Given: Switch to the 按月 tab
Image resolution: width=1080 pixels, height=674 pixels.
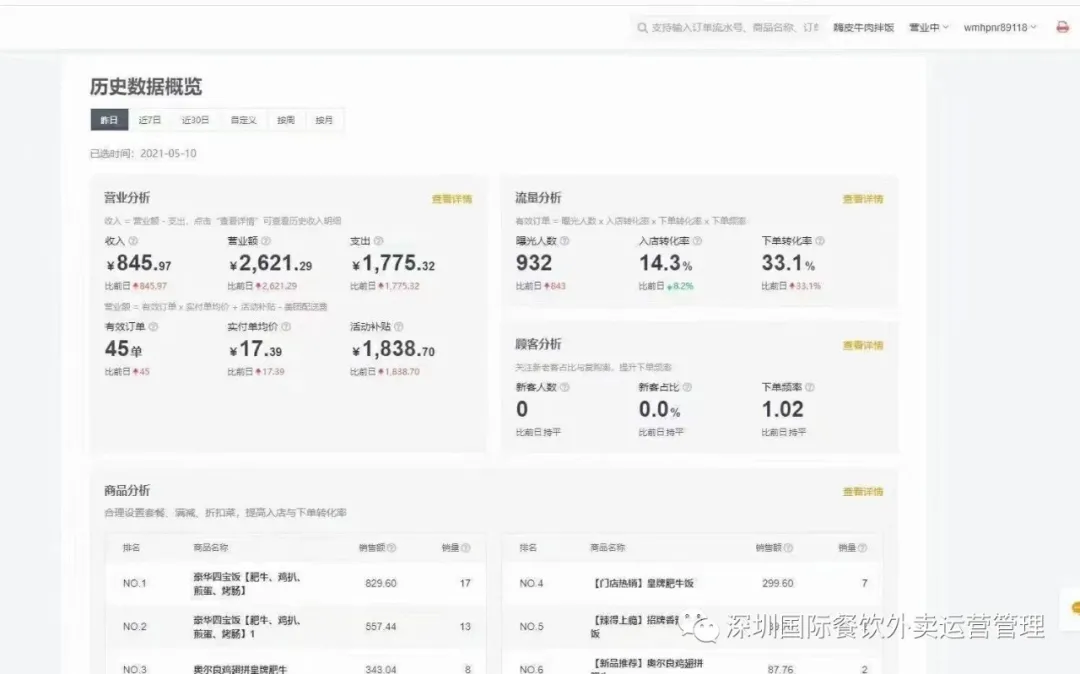Looking at the screenshot, I should (324, 120).
